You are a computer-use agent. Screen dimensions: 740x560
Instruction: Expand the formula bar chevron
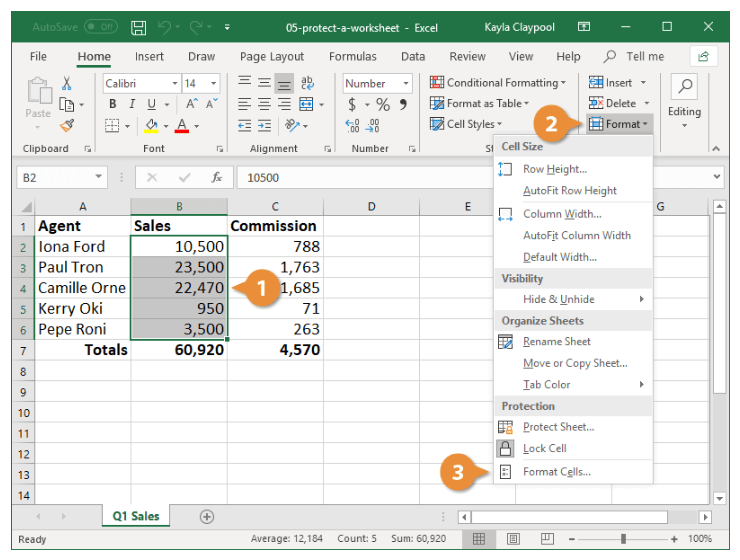pos(717,177)
